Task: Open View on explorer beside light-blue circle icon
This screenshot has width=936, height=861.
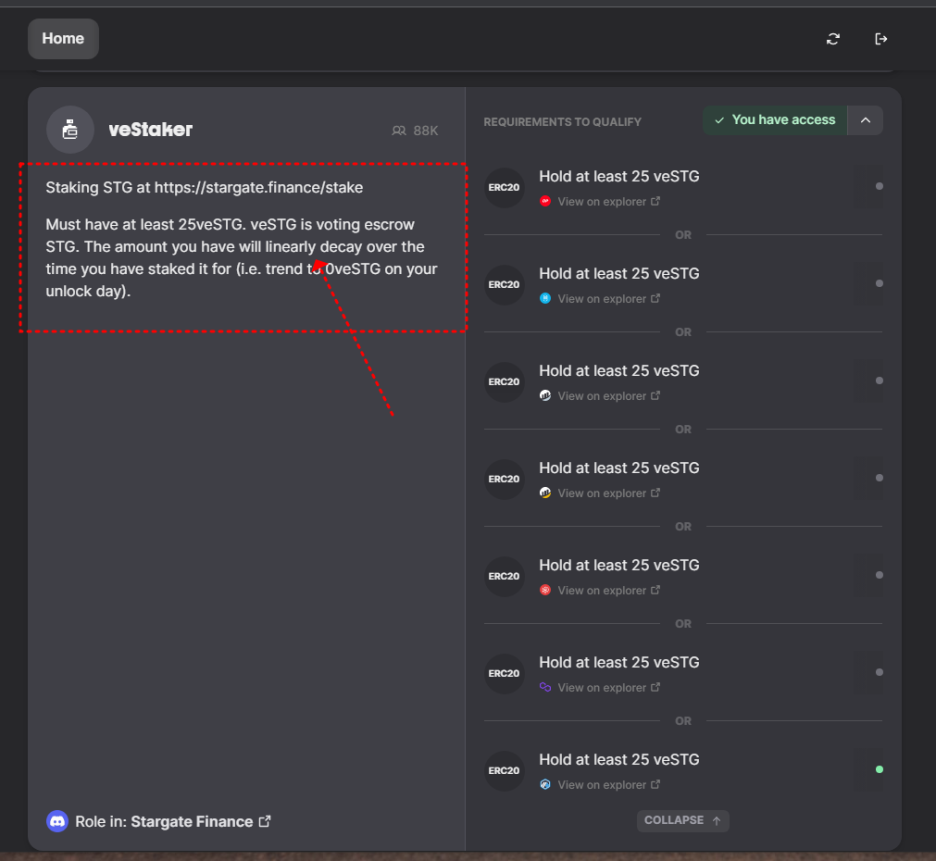Action: click(609, 299)
